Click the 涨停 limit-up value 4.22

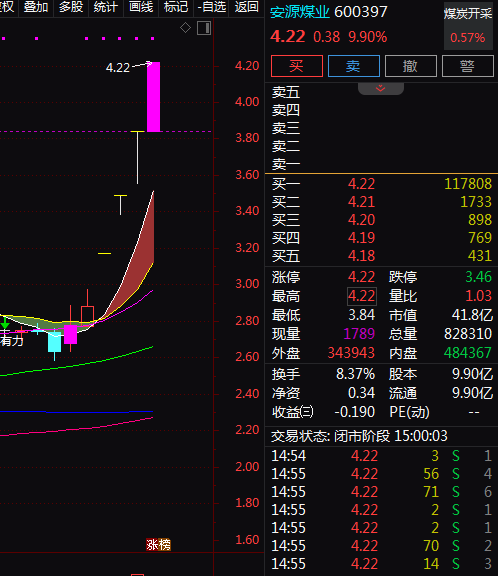pos(361,277)
